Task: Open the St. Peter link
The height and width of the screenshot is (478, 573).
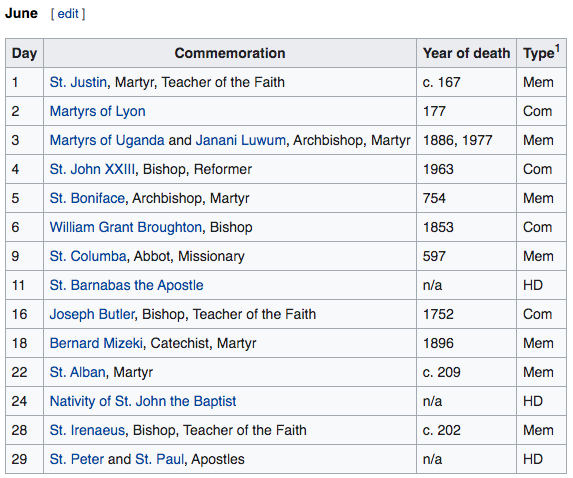Action: [77, 459]
